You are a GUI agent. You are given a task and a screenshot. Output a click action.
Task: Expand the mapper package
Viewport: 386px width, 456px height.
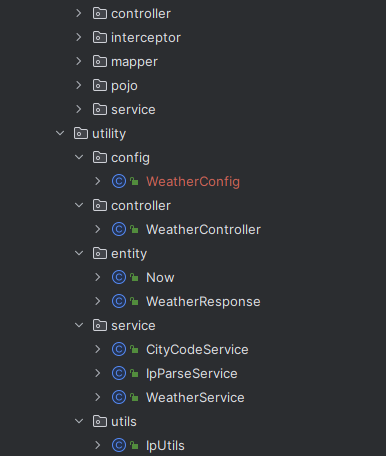[x=79, y=61]
